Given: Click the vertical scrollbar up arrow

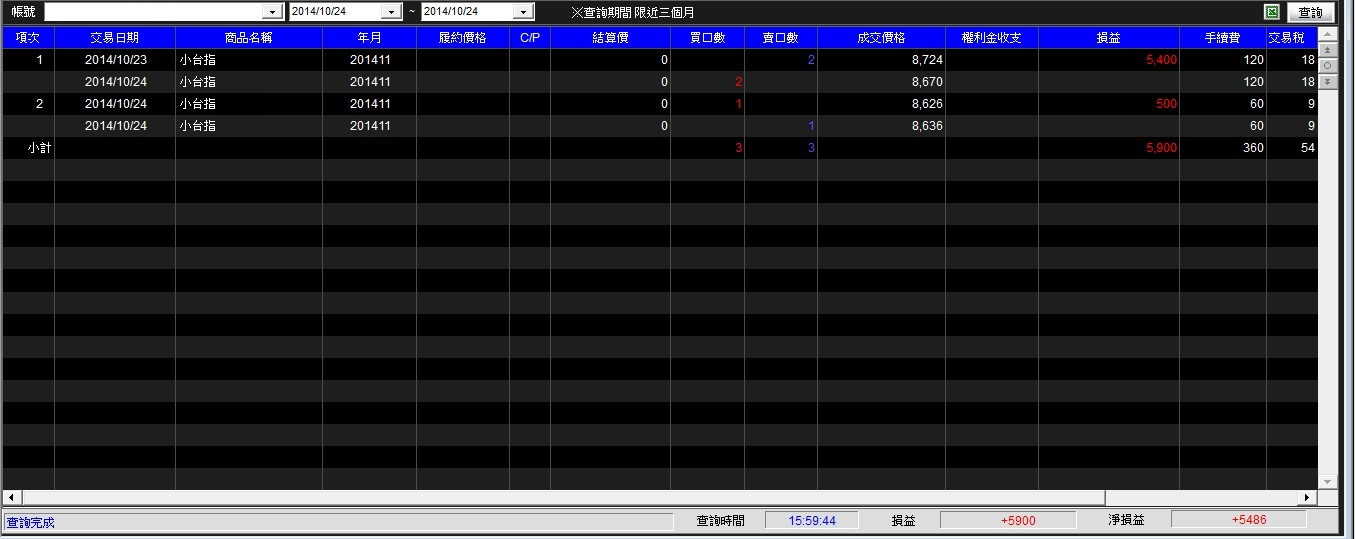Looking at the screenshot, I should click(x=1327, y=35).
